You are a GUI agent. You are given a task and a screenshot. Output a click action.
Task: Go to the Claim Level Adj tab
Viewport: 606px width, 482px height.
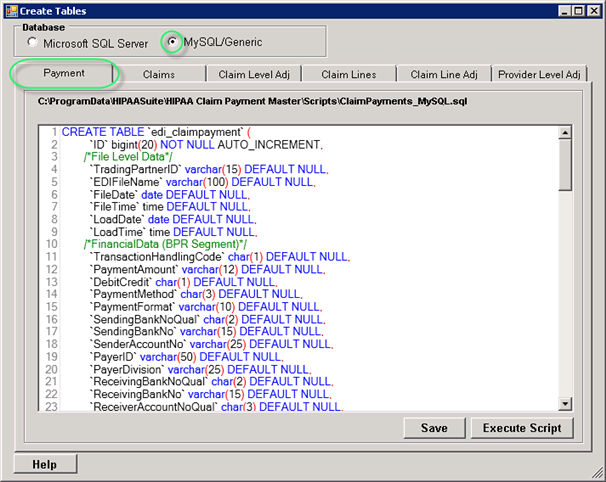coord(253,74)
